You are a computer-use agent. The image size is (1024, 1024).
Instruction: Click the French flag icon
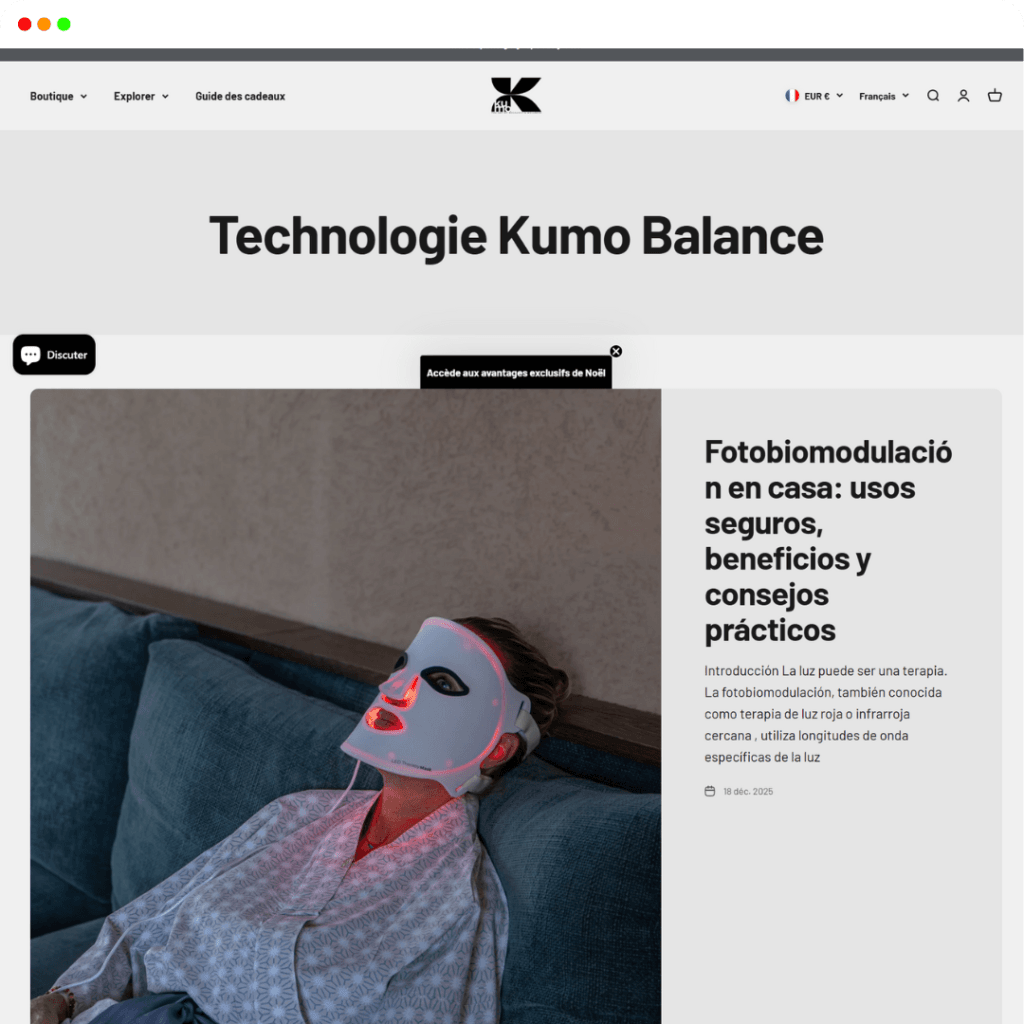pyautogui.click(x=792, y=96)
